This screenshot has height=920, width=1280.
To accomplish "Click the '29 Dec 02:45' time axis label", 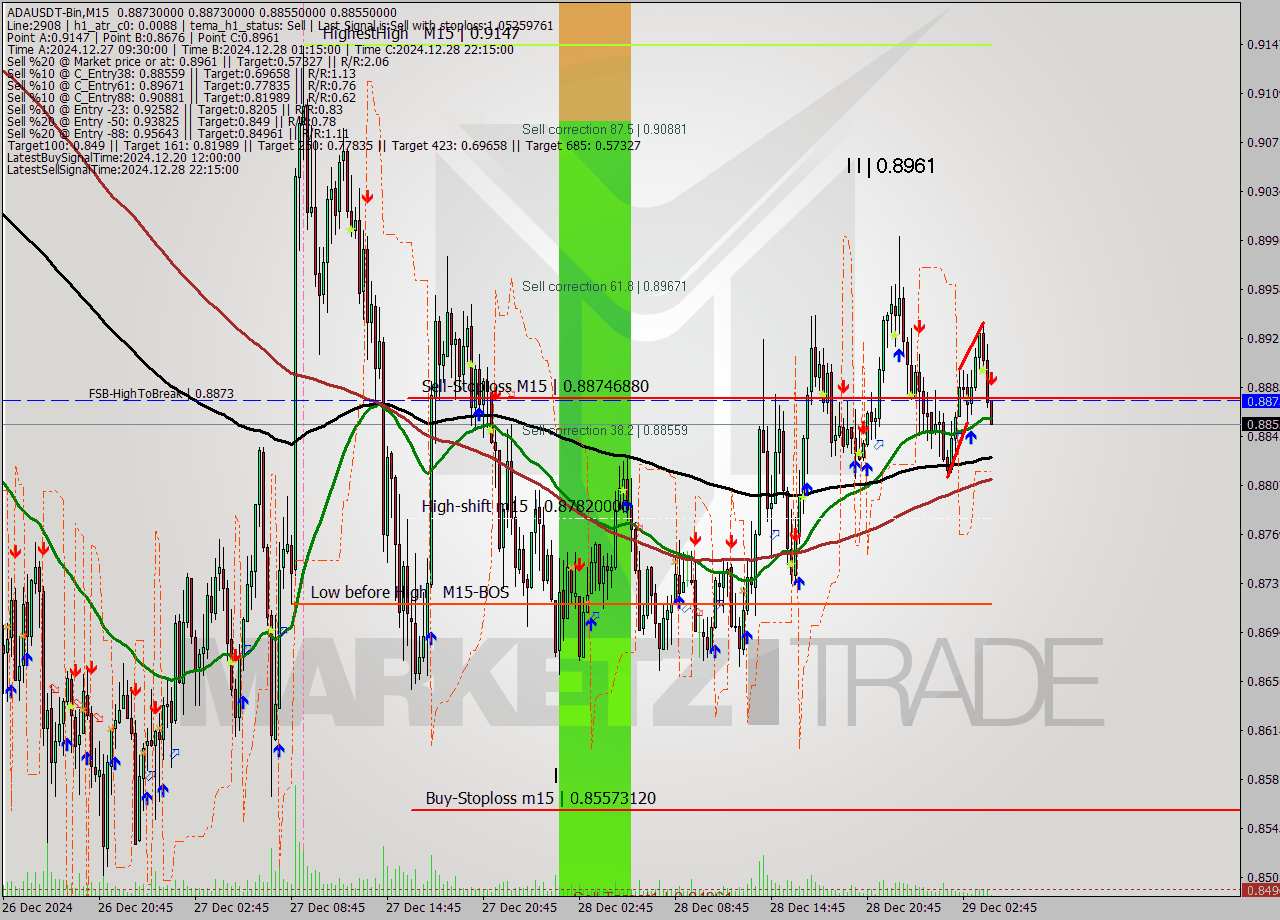I will coord(999,908).
